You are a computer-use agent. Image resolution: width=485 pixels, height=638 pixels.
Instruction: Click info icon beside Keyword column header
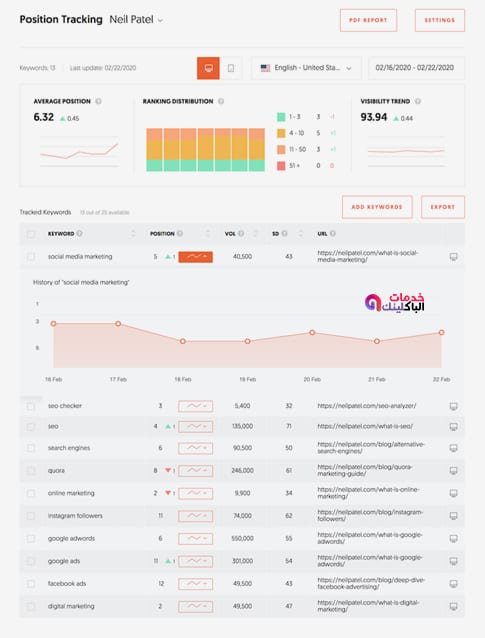(80, 234)
